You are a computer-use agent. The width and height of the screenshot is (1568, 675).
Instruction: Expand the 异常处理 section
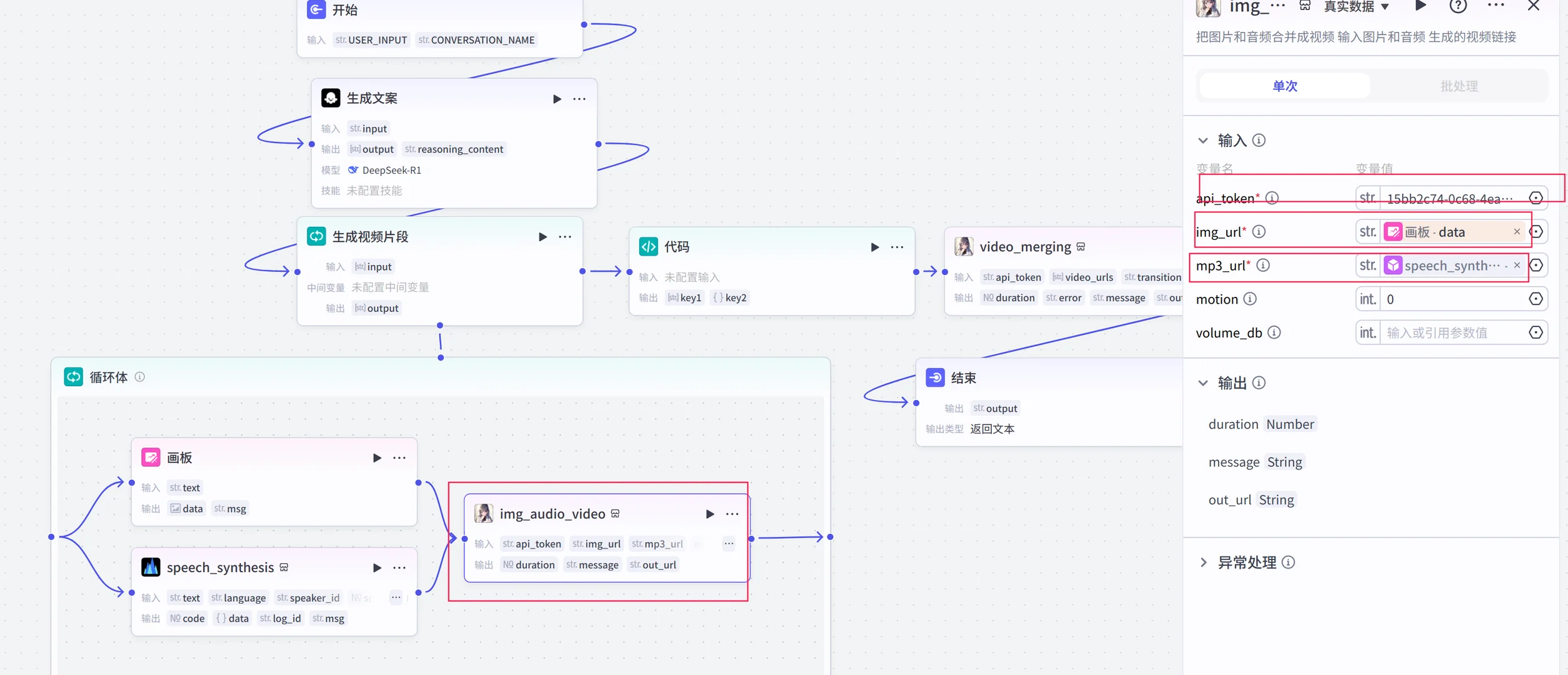click(1203, 562)
